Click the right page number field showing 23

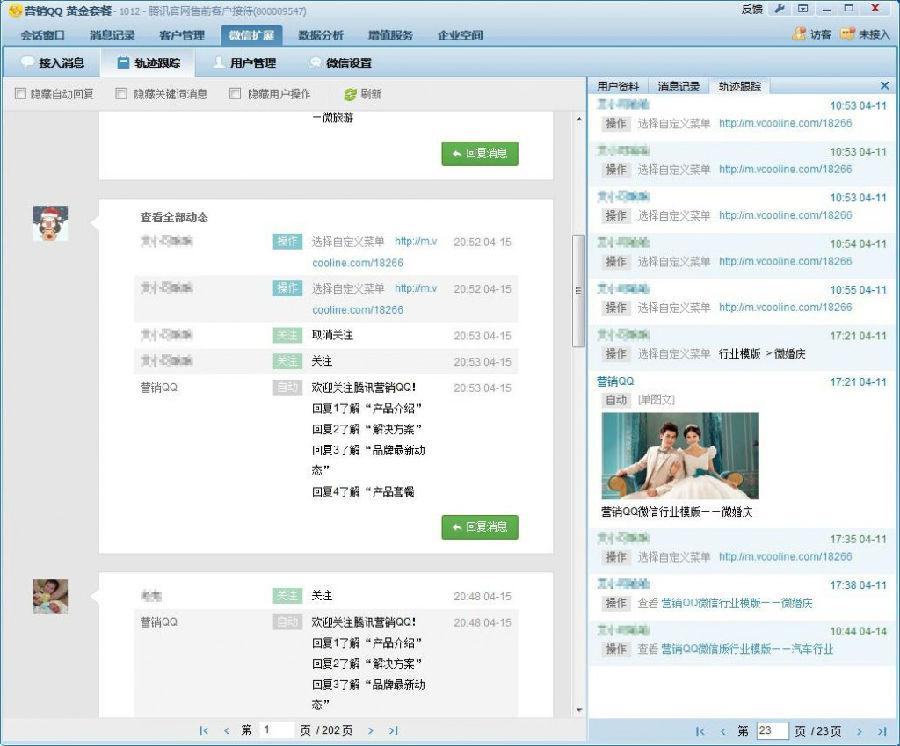pos(772,731)
